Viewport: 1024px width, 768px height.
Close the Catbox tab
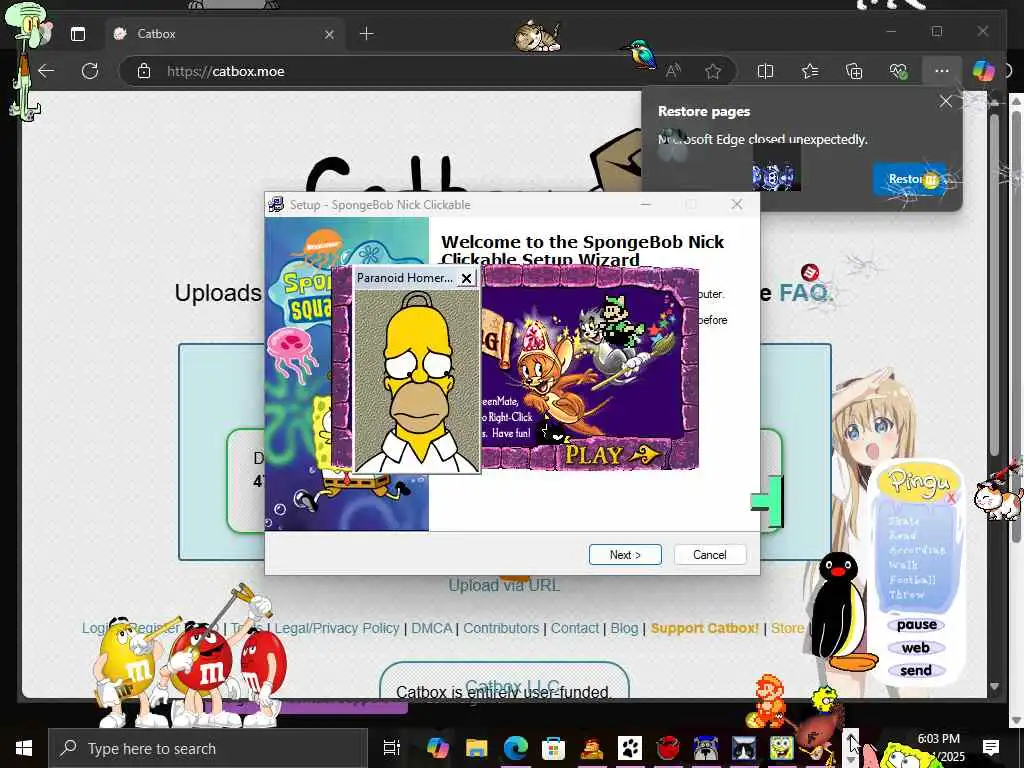click(330, 34)
